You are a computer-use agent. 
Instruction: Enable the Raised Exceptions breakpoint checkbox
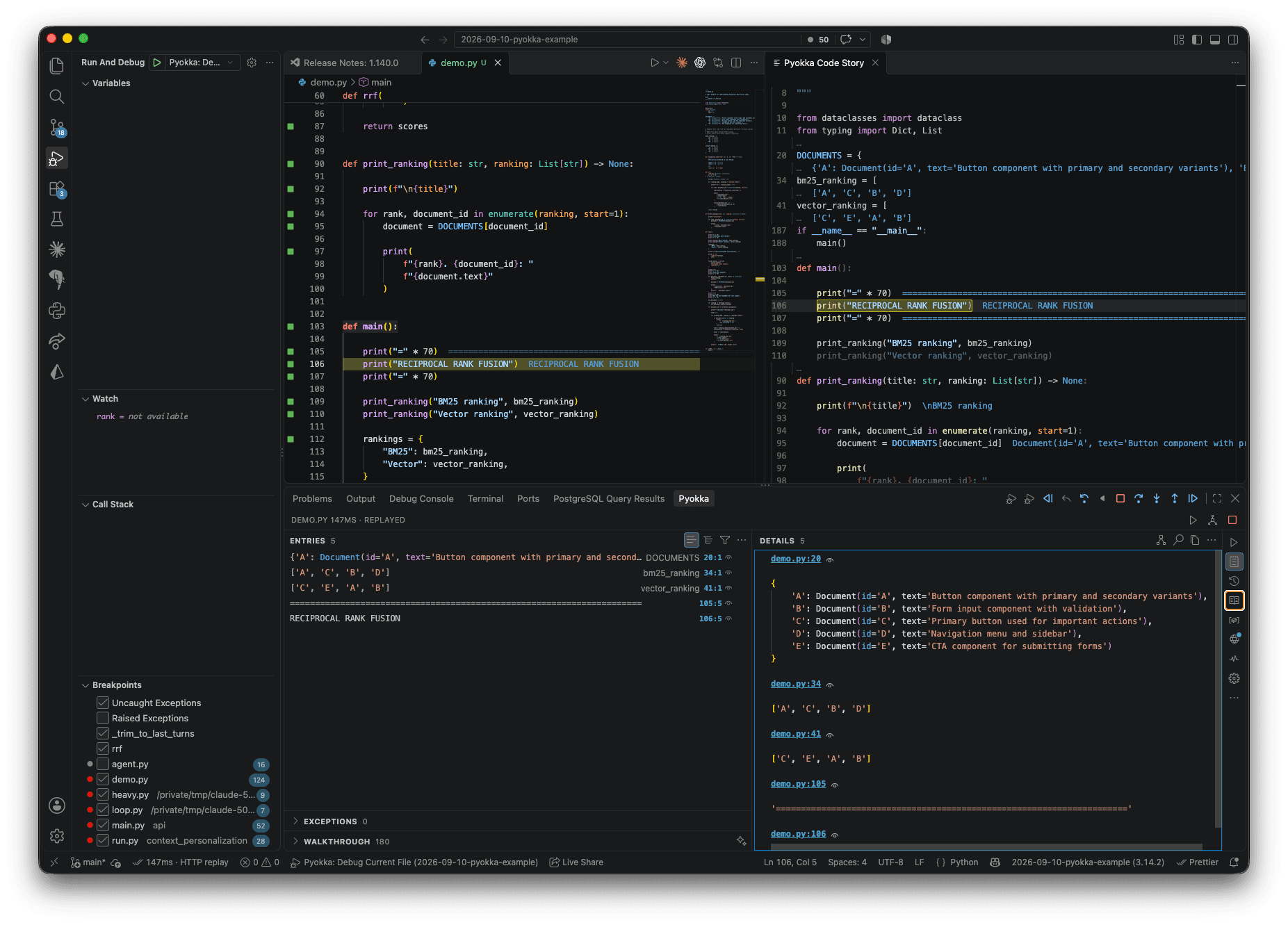[x=103, y=718]
